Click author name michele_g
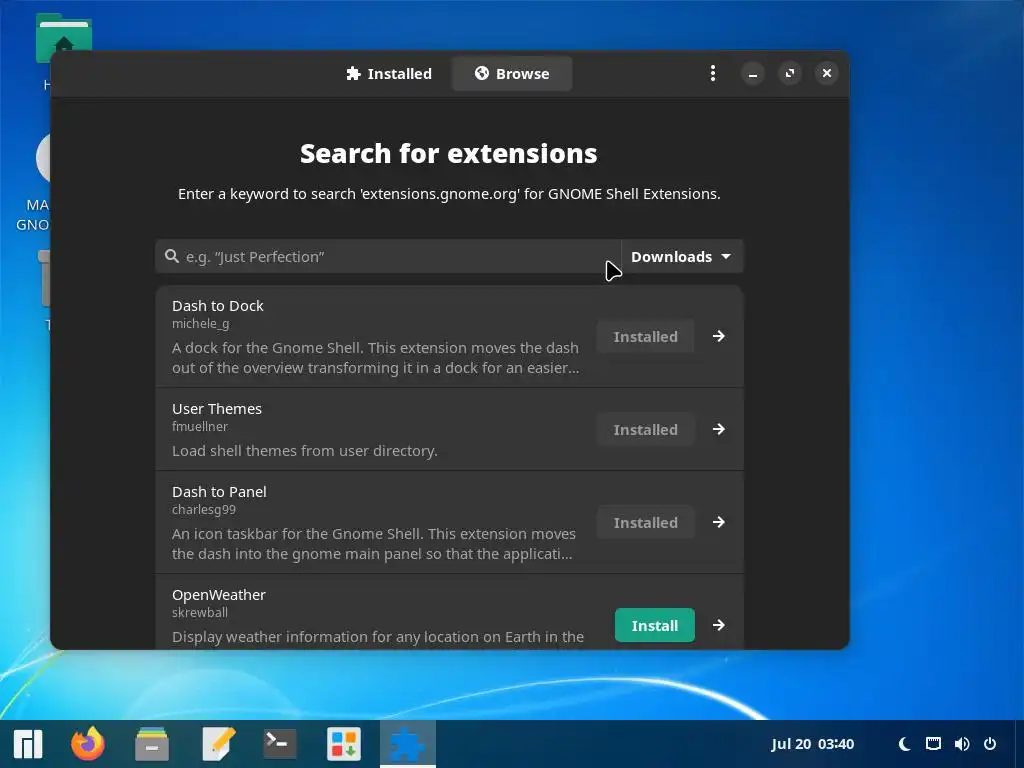The height and width of the screenshot is (768, 1024). (x=200, y=324)
